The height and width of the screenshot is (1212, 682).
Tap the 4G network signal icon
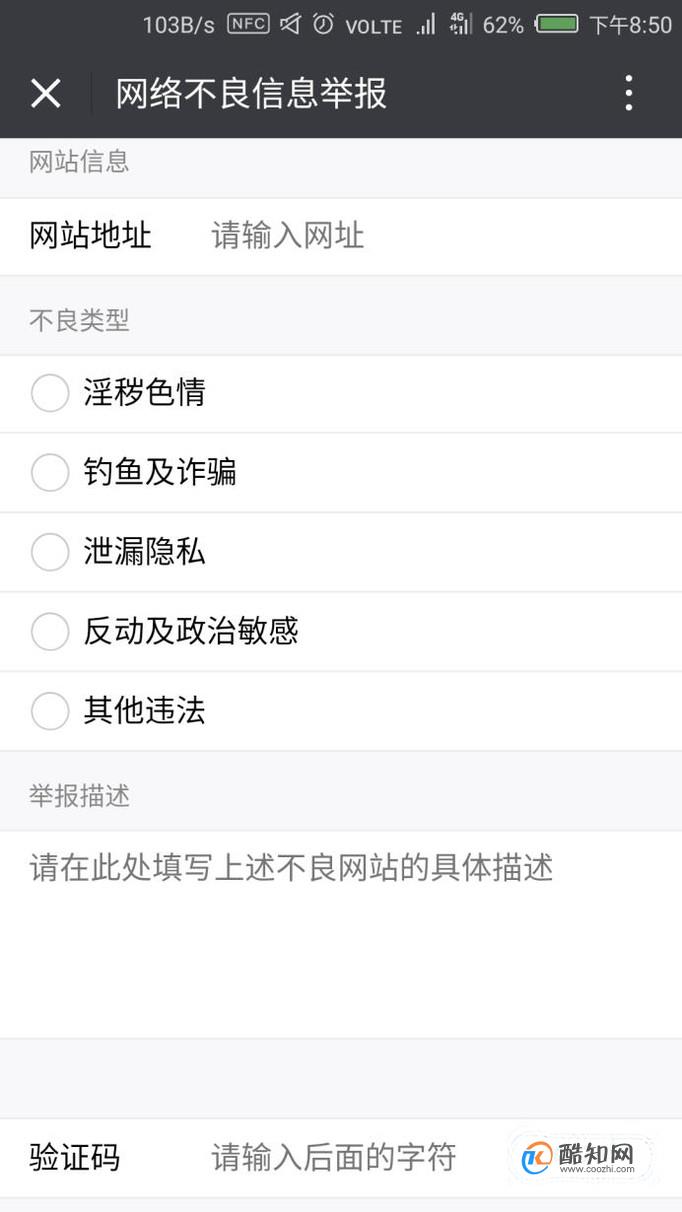pos(460,24)
